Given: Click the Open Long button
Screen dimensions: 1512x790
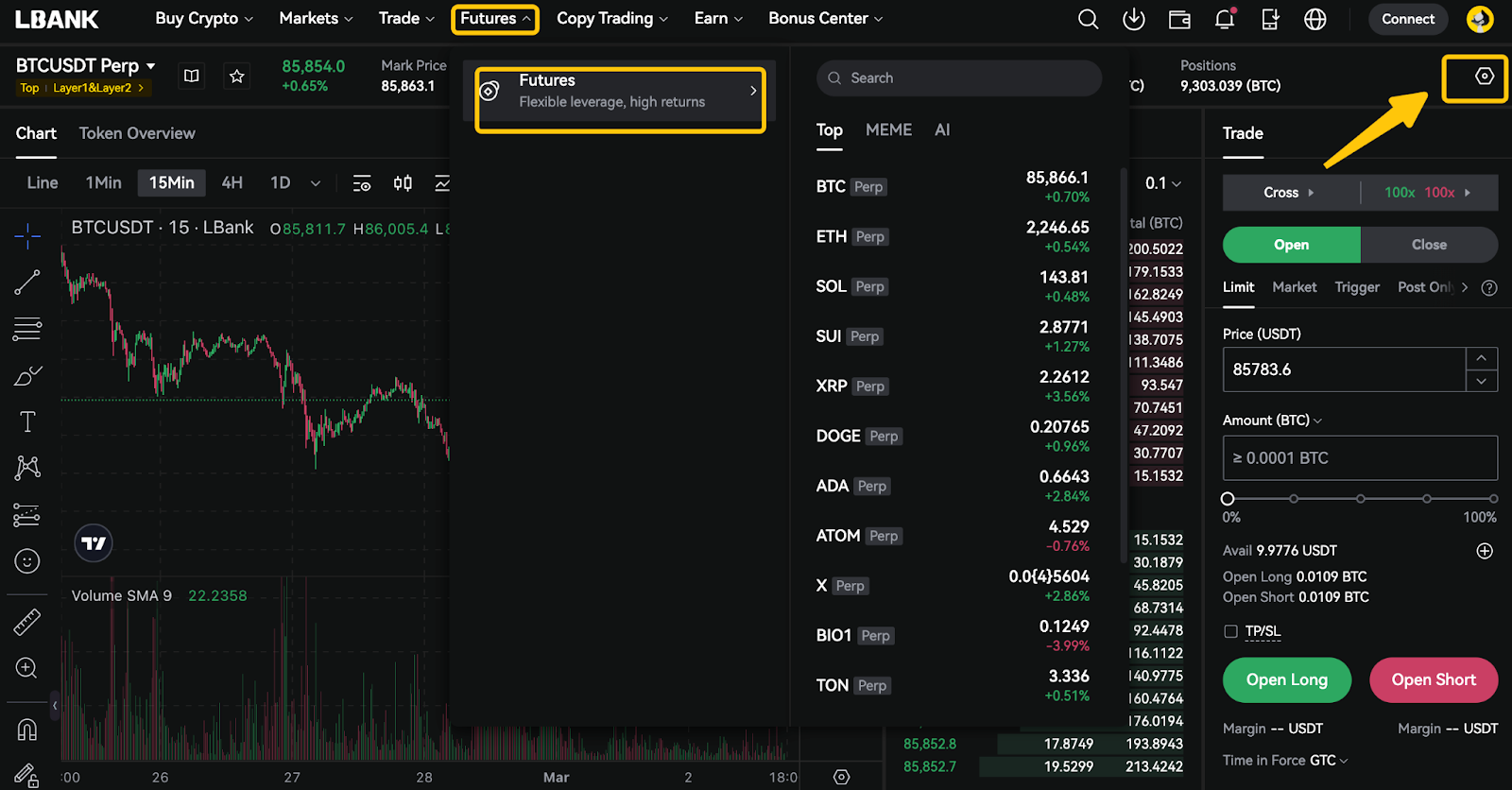Looking at the screenshot, I should 1286,680.
